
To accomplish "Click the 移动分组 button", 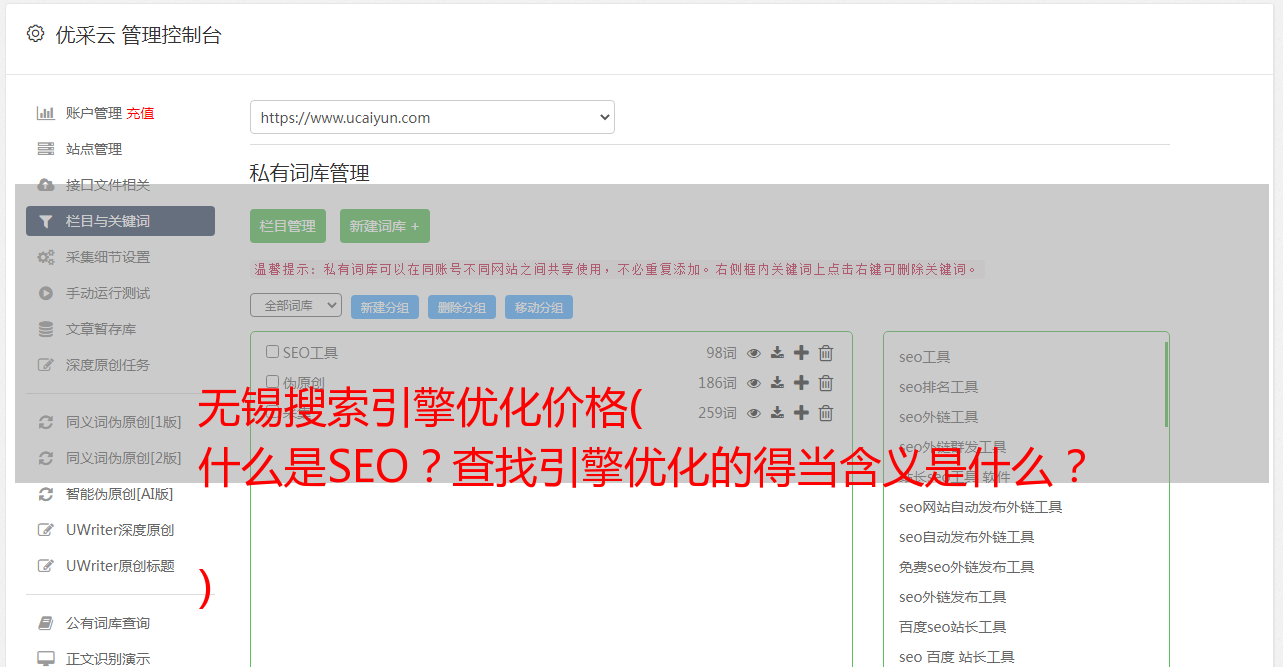I will tap(539, 307).
